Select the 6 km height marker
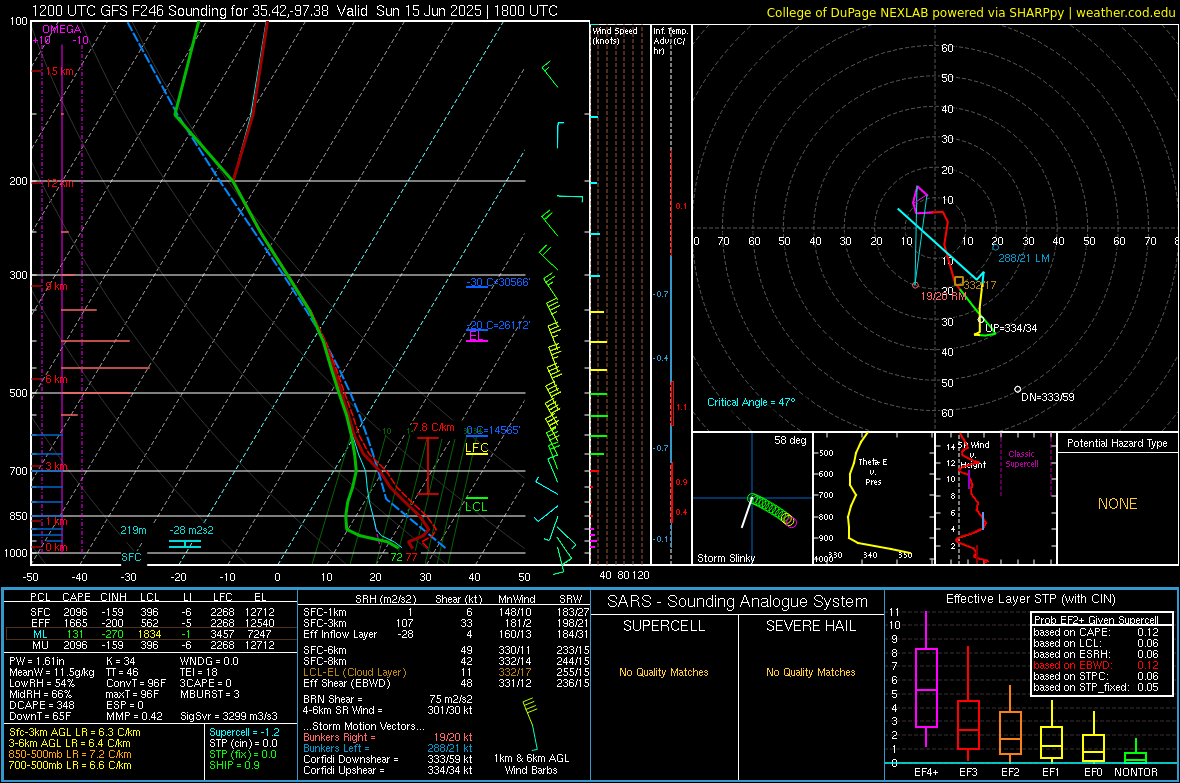Image resolution: width=1180 pixels, height=783 pixels. [56, 379]
